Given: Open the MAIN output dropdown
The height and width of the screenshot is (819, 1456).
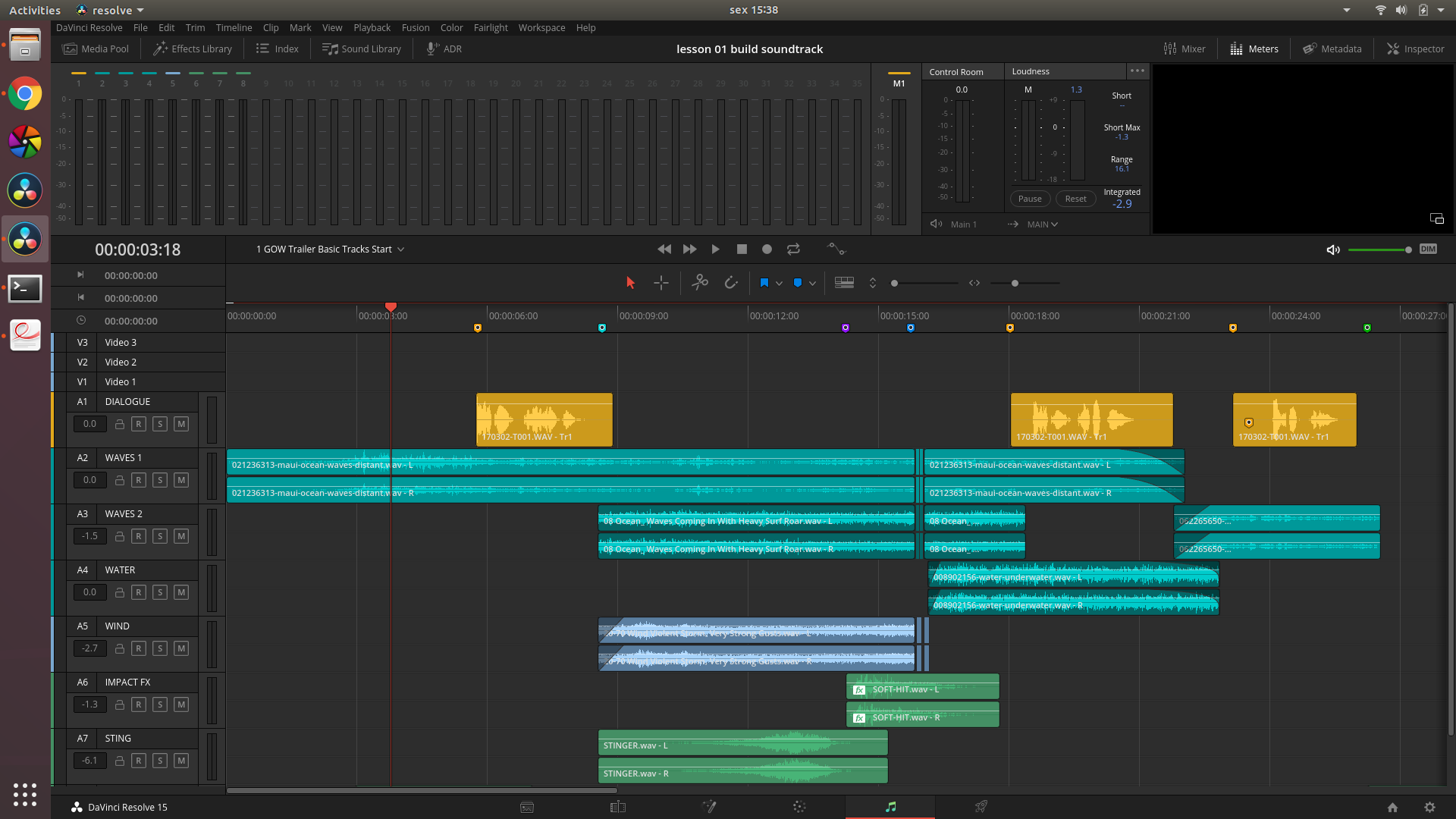Looking at the screenshot, I should [1042, 224].
